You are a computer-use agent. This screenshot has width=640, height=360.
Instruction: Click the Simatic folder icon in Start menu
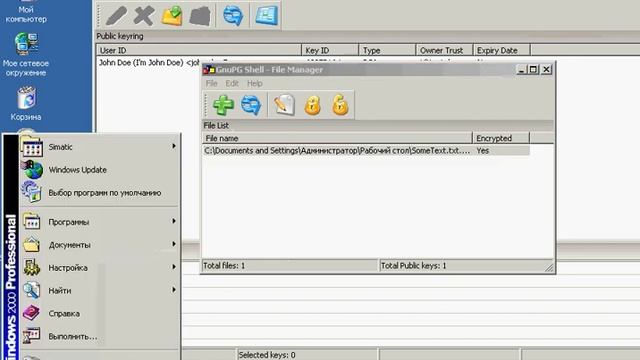coord(32,147)
